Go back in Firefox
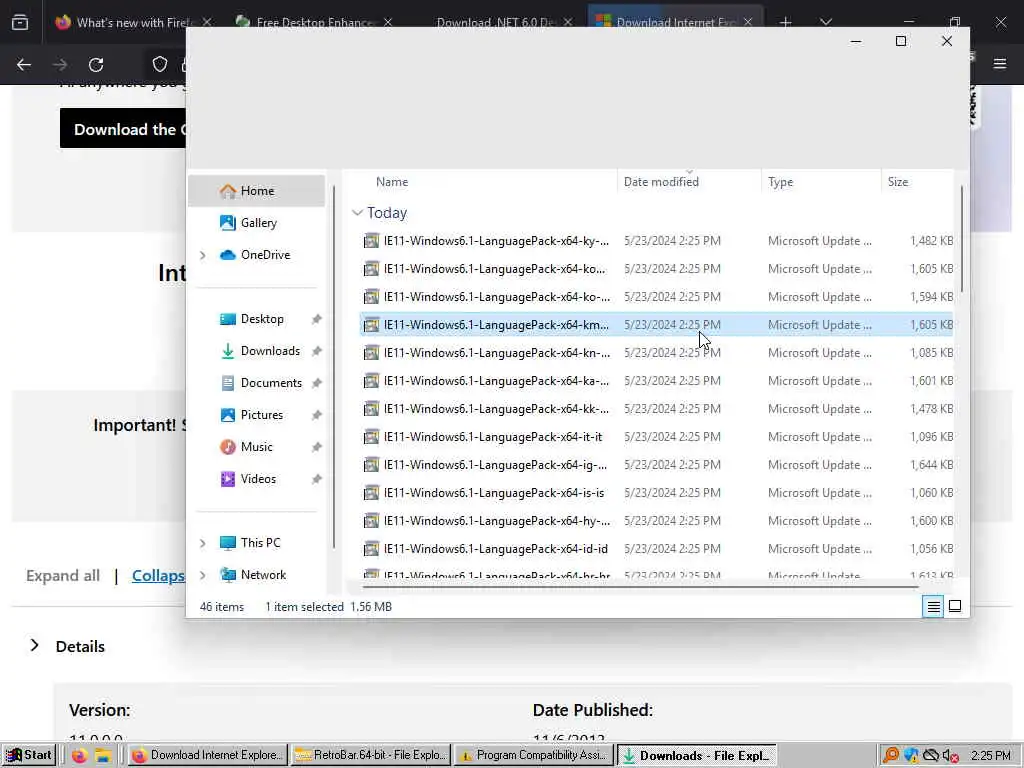This screenshot has width=1024, height=768. pos(24,65)
